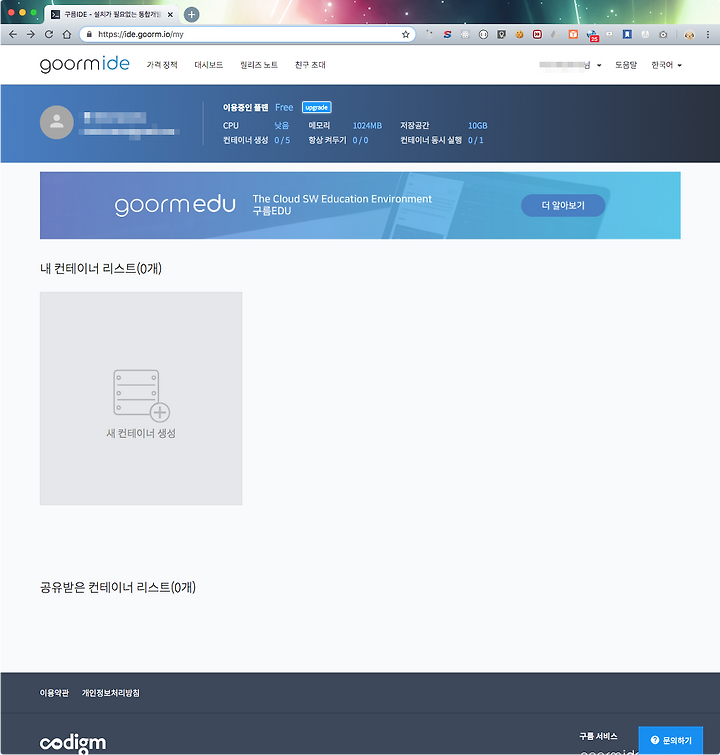Click the 컨테이너 생성 0 / 5 count
The height and width of the screenshot is (755, 720).
282,140
